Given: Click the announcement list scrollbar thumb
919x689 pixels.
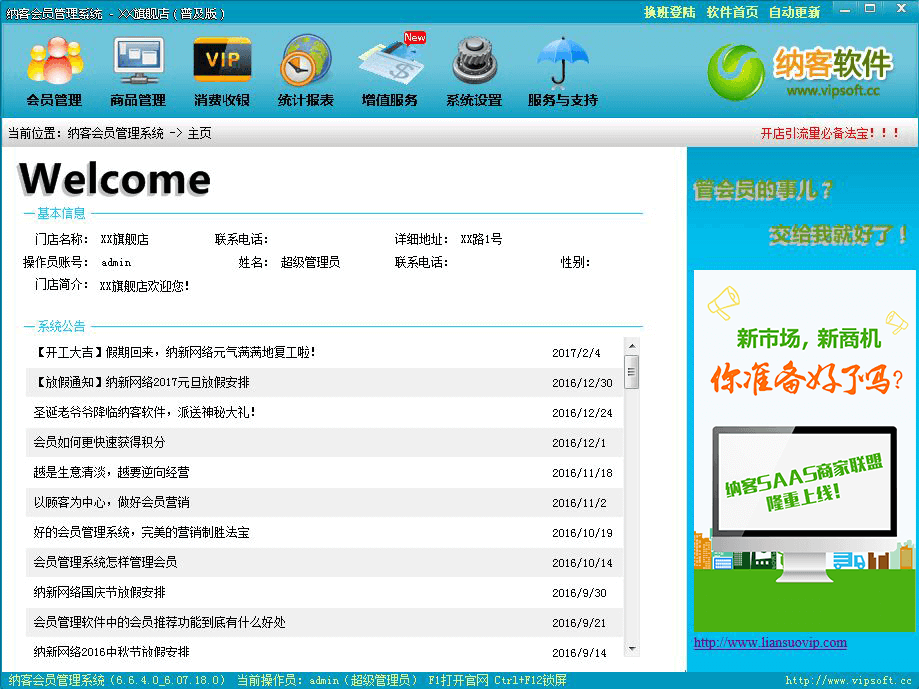Looking at the screenshot, I should (631, 371).
